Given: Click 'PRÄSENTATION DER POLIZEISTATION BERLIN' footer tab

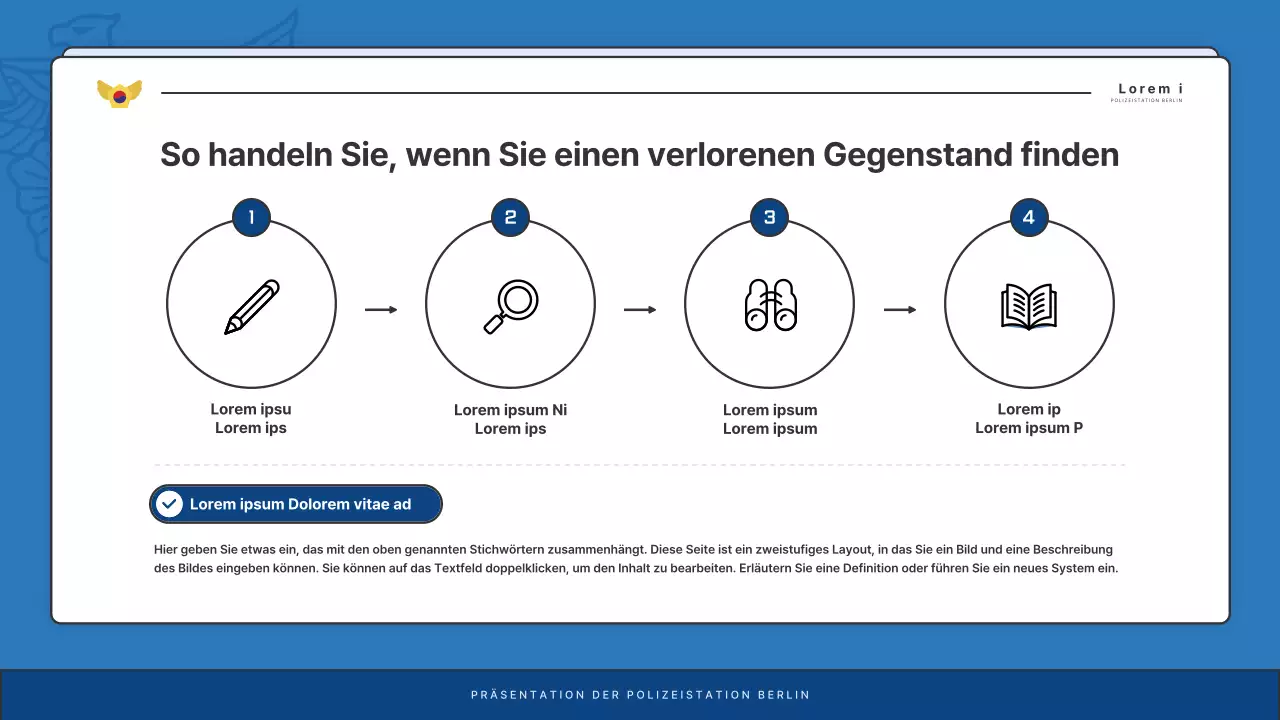Looking at the screenshot, I should tap(641, 694).
